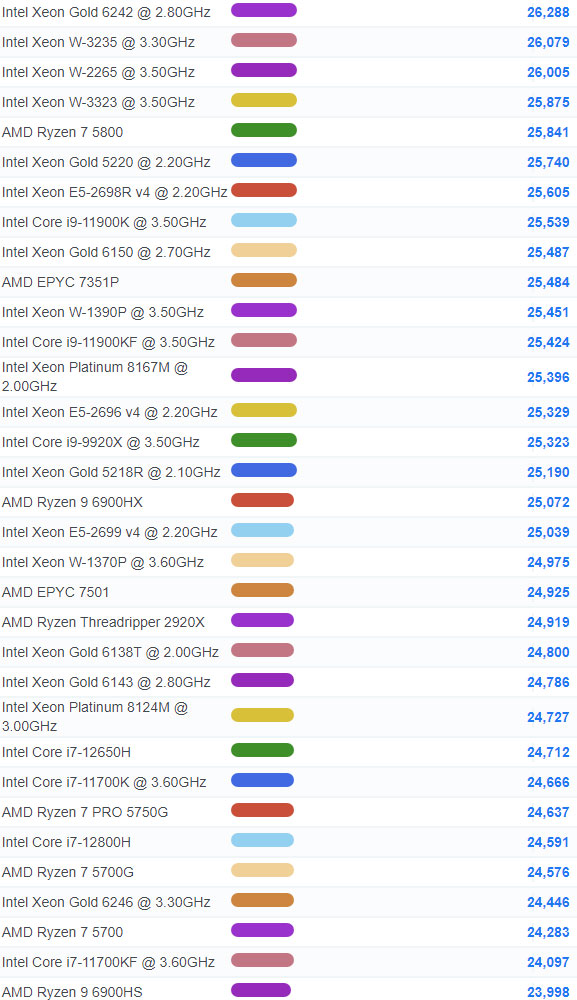Click the green bar for AMD Ryzen 7 5800
This screenshot has height=1000, width=577.
(263, 130)
